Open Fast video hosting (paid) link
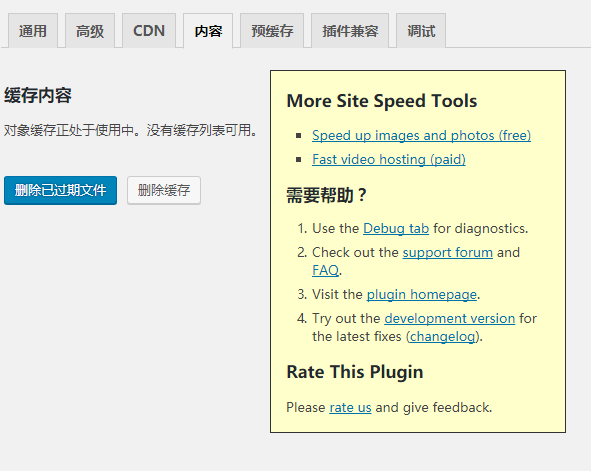This screenshot has height=471, width=591. (x=389, y=159)
